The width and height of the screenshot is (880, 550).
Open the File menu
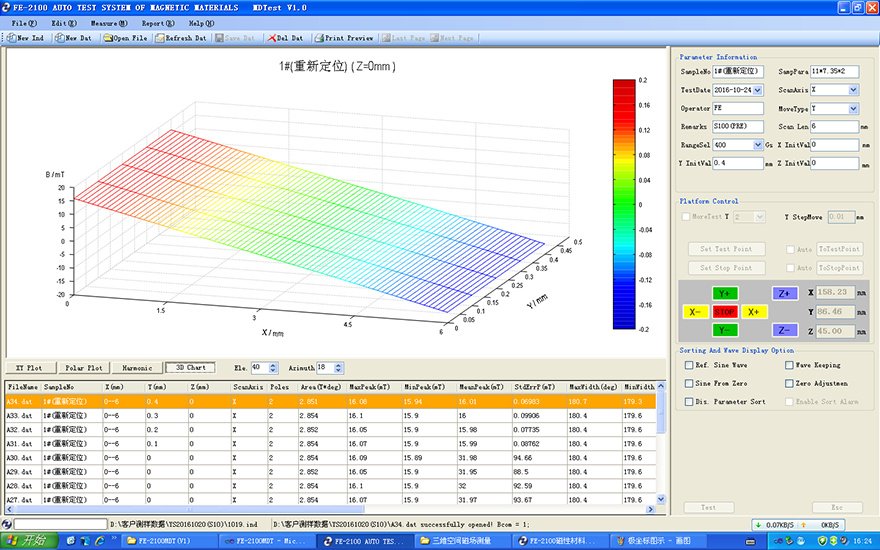(24, 24)
